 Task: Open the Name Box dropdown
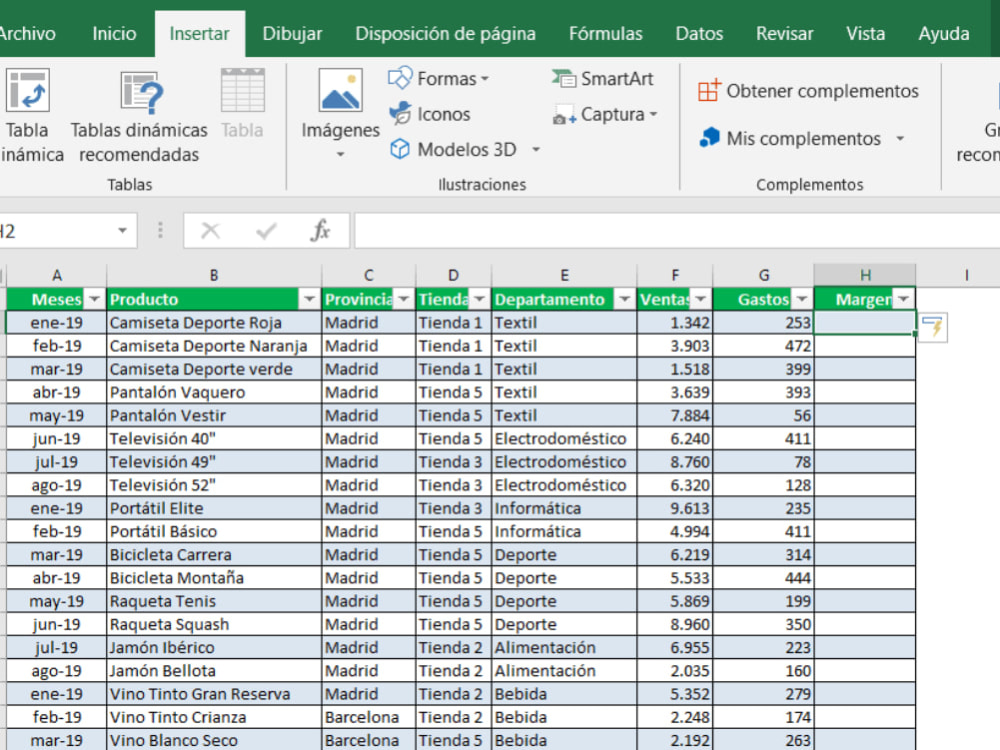(x=122, y=230)
